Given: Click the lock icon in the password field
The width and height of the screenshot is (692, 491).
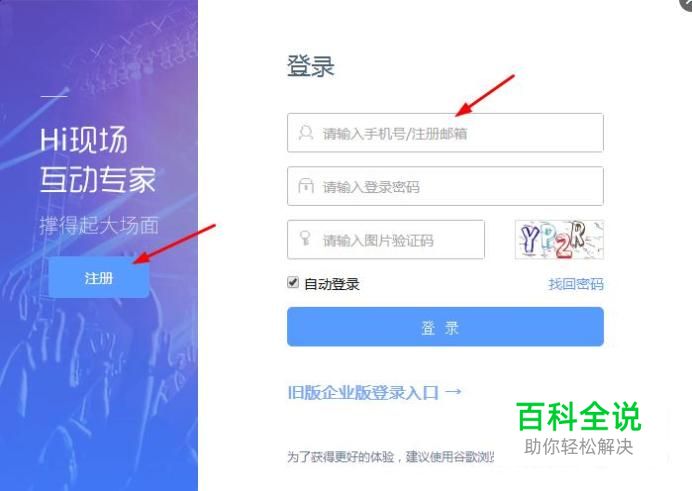Looking at the screenshot, I should coord(305,186).
